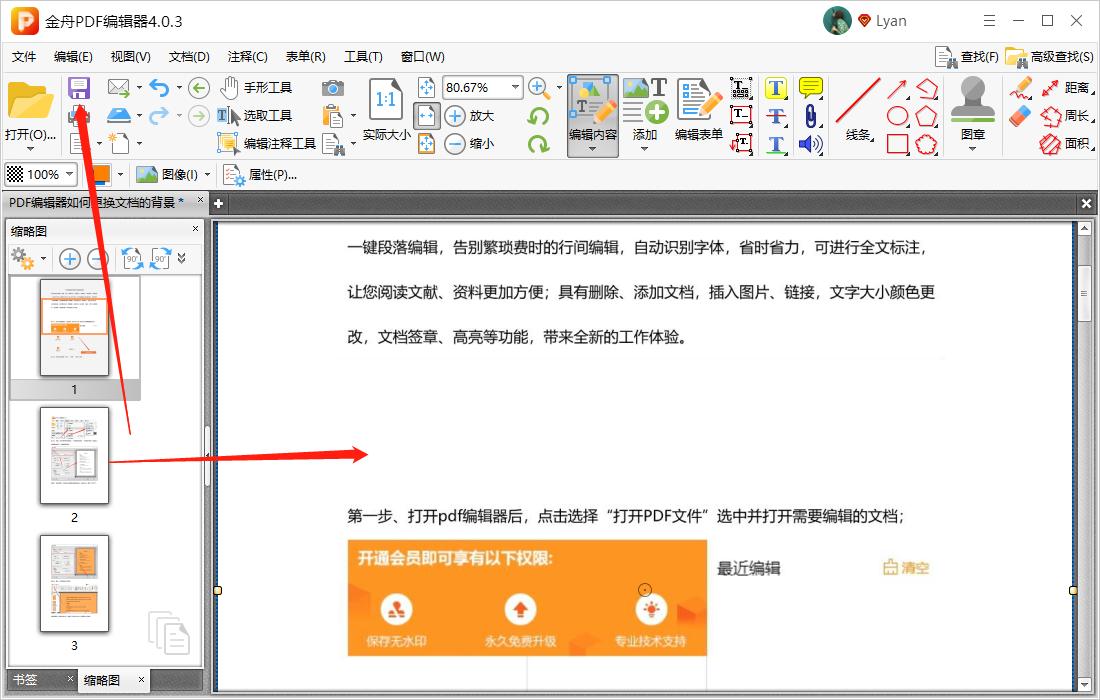
Task: Take a snapshot with the camera icon
Action: click(x=331, y=87)
